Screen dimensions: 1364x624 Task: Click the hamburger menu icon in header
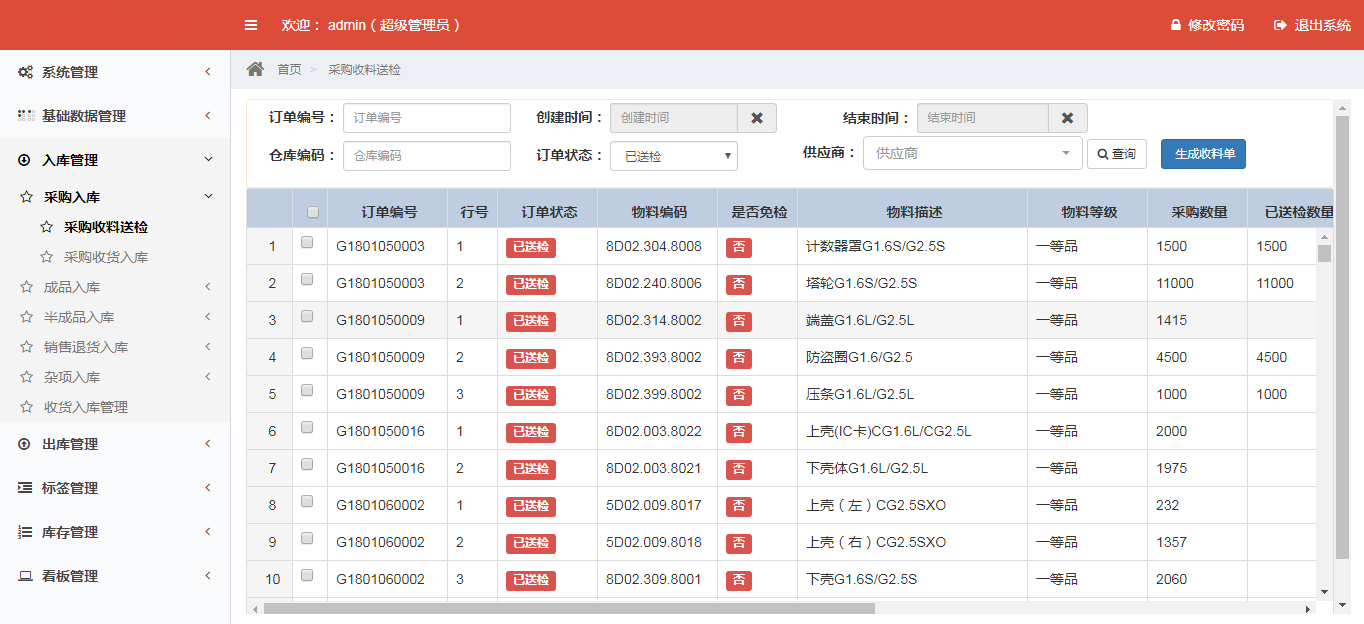(x=251, y=25)
